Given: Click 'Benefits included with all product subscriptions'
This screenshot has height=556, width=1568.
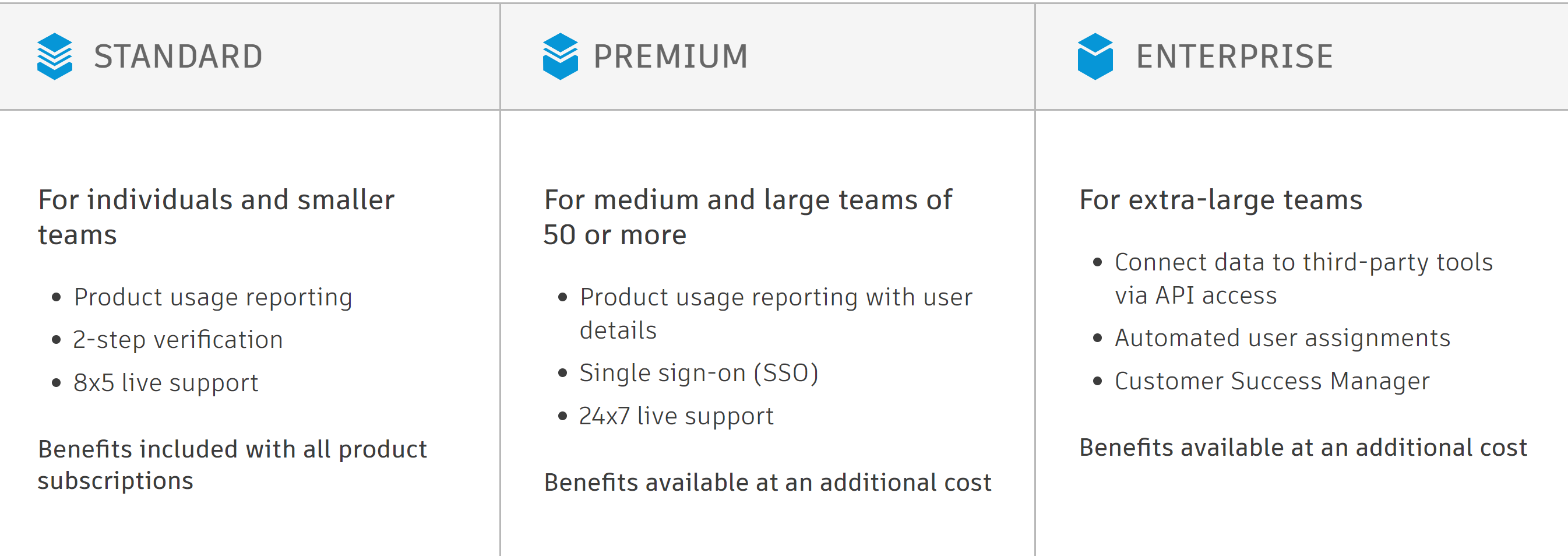Looking at the screenshot, I should pos(232,464).
